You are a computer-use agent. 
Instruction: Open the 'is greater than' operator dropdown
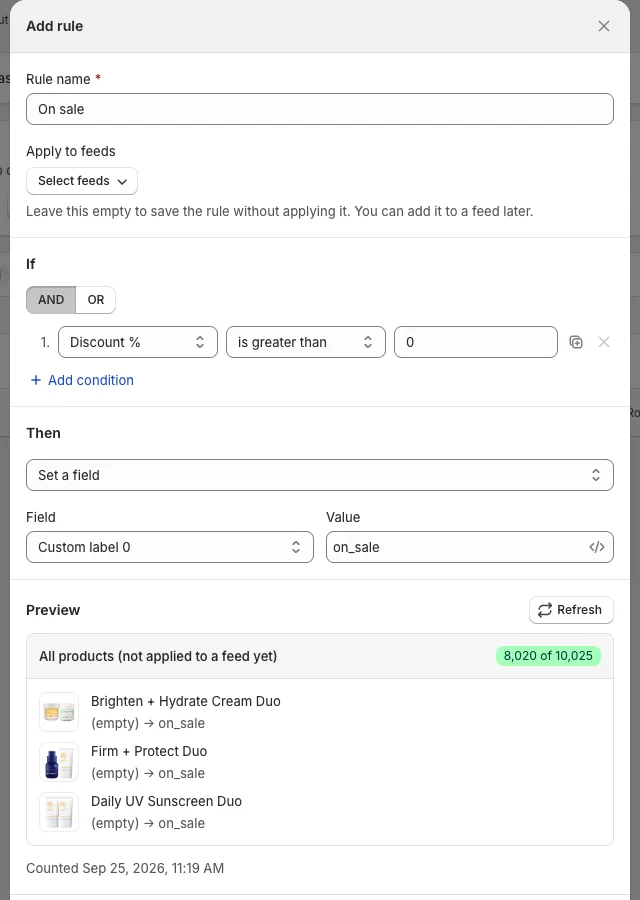tap(305, 342)
